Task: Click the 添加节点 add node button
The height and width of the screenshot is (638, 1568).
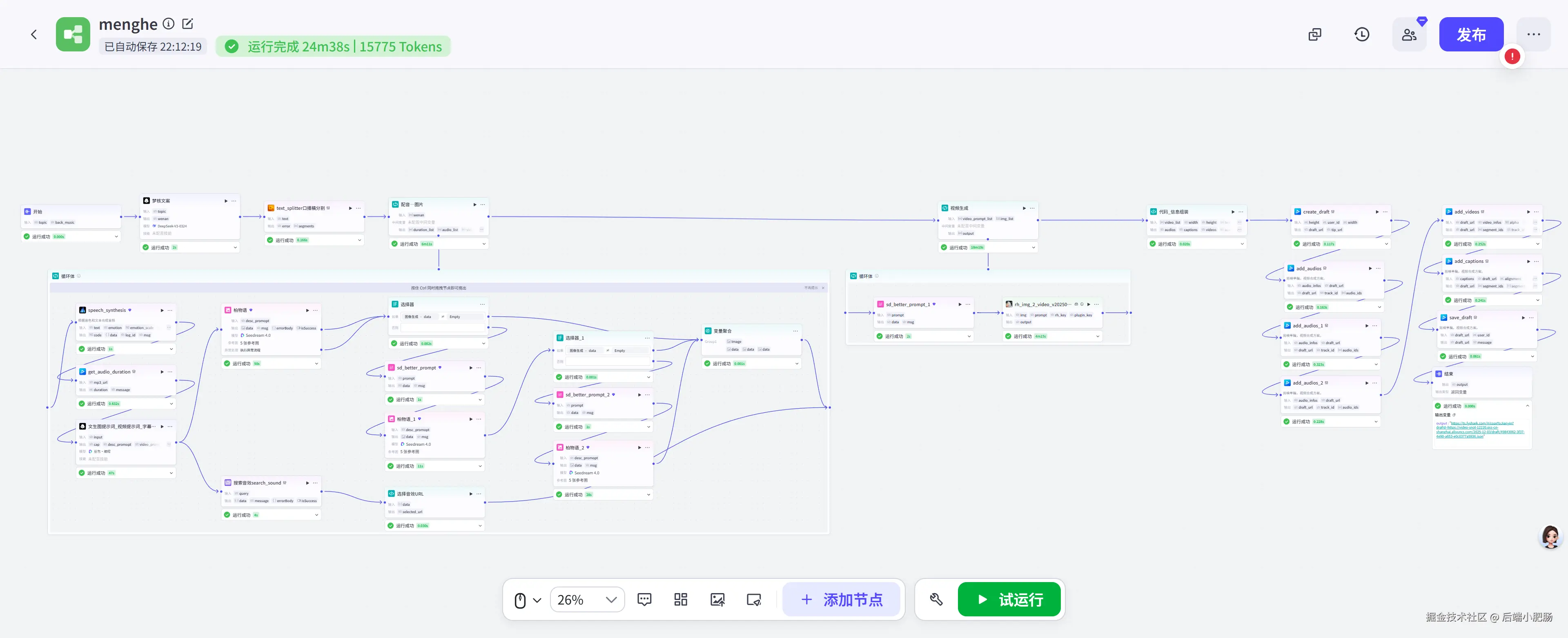Action: 841,600
